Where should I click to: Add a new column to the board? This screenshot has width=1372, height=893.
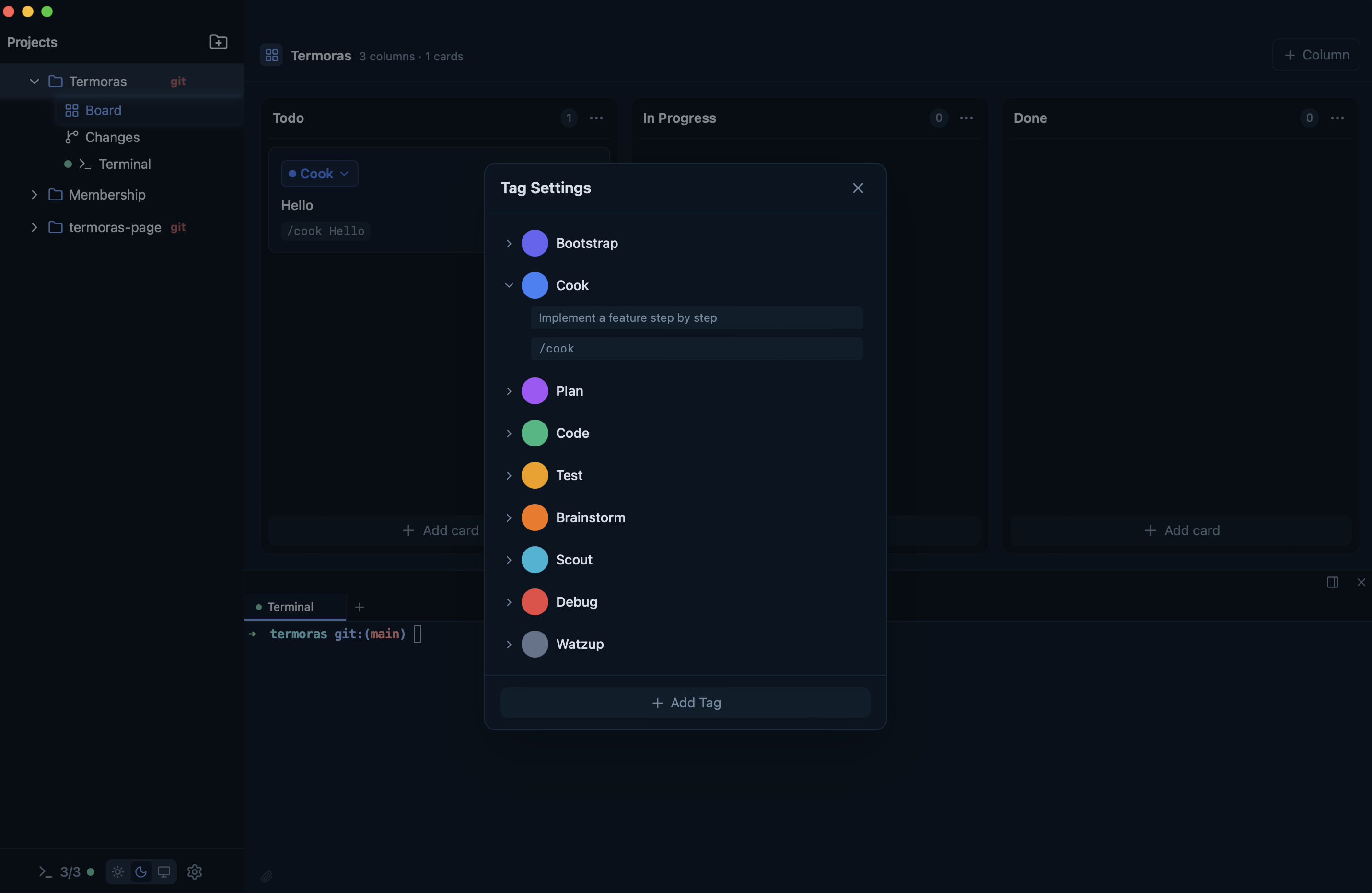pyautogui.click(x=1317, y=54)
